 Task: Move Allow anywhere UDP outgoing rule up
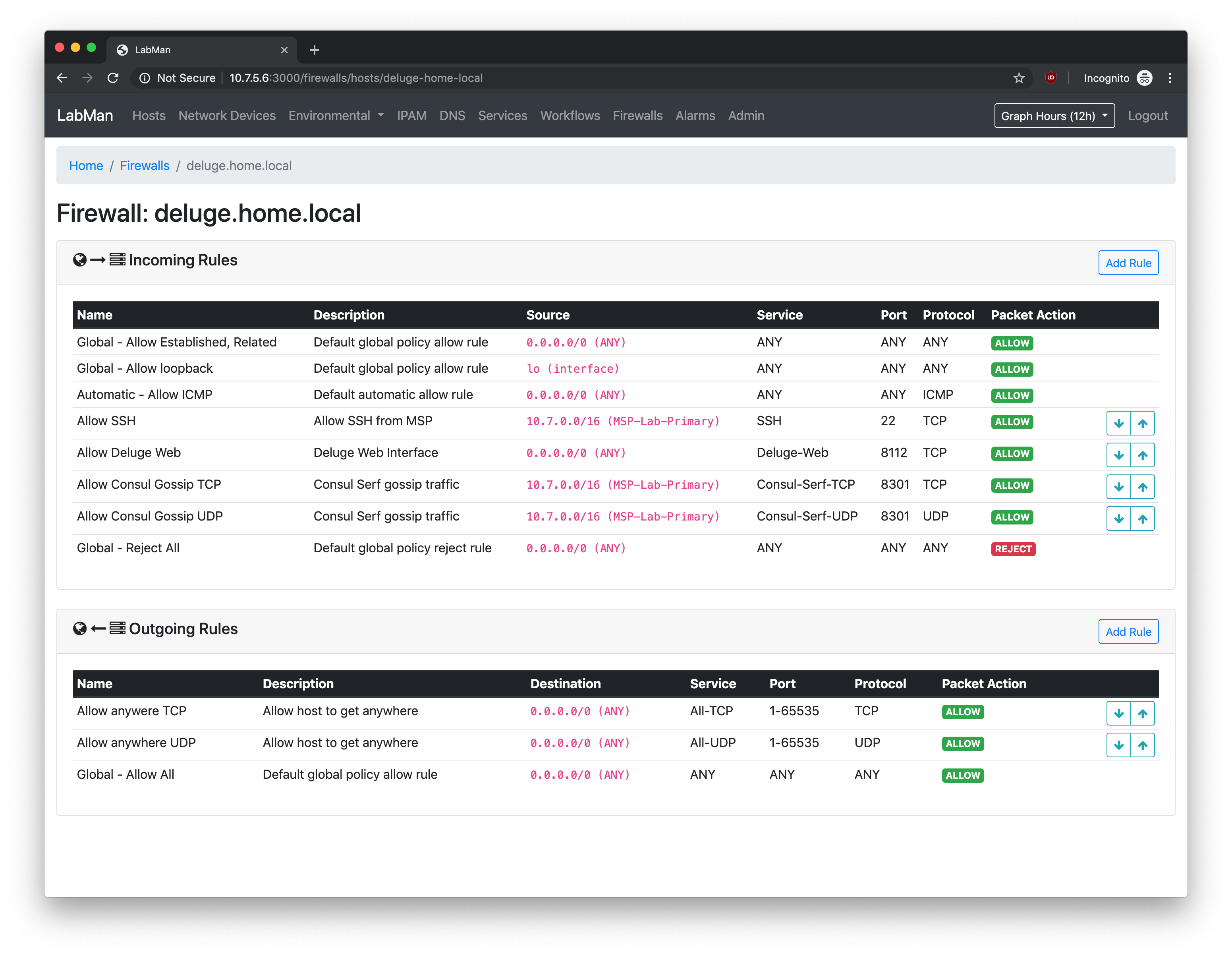pos(1142,745)
